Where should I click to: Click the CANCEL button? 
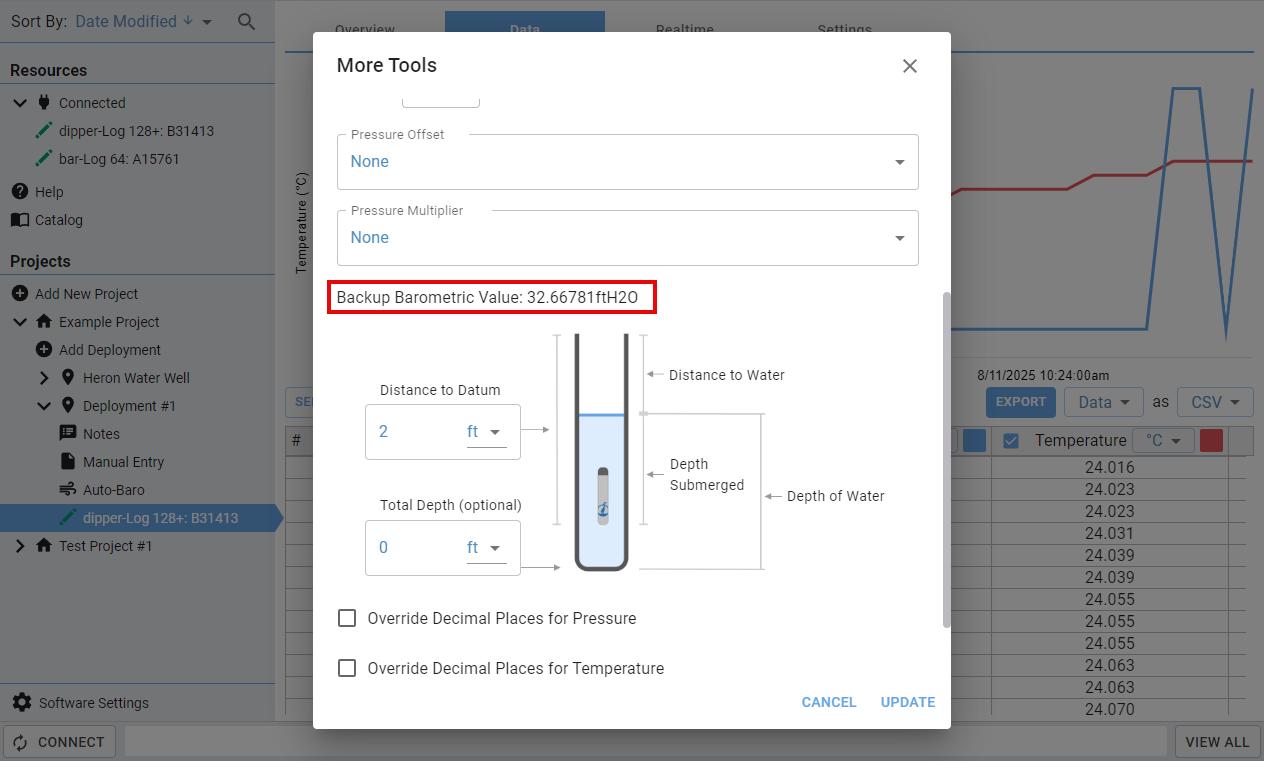coord(828,702)
